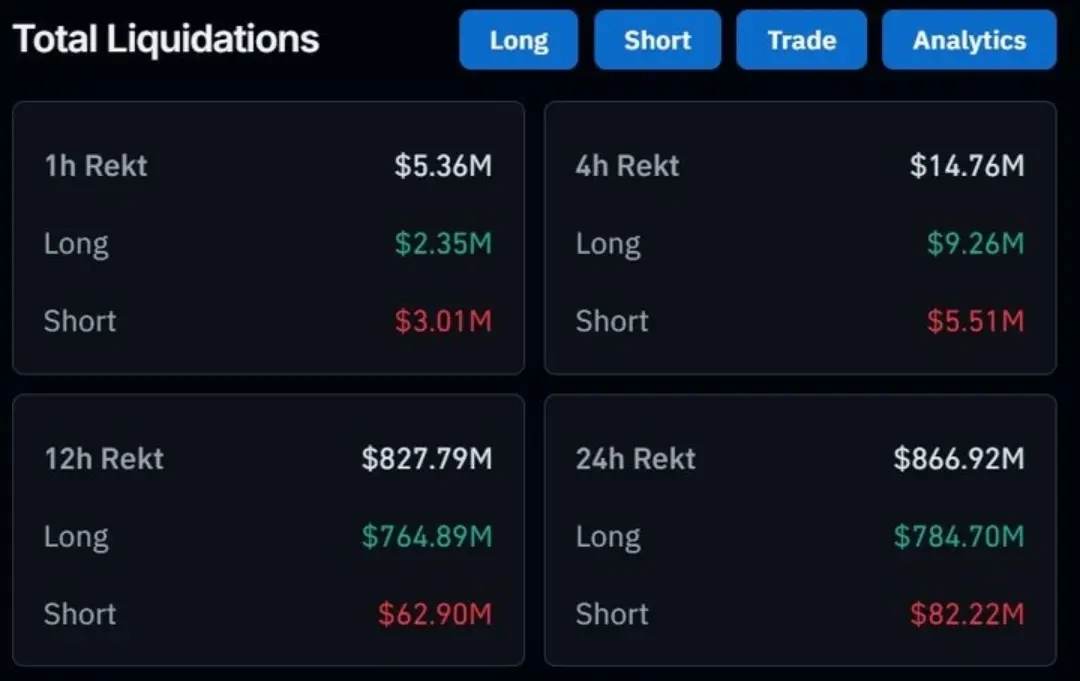This screenshot has width=1080, height=681.
Task: Open the Analytics button
Action: [968, 40]
